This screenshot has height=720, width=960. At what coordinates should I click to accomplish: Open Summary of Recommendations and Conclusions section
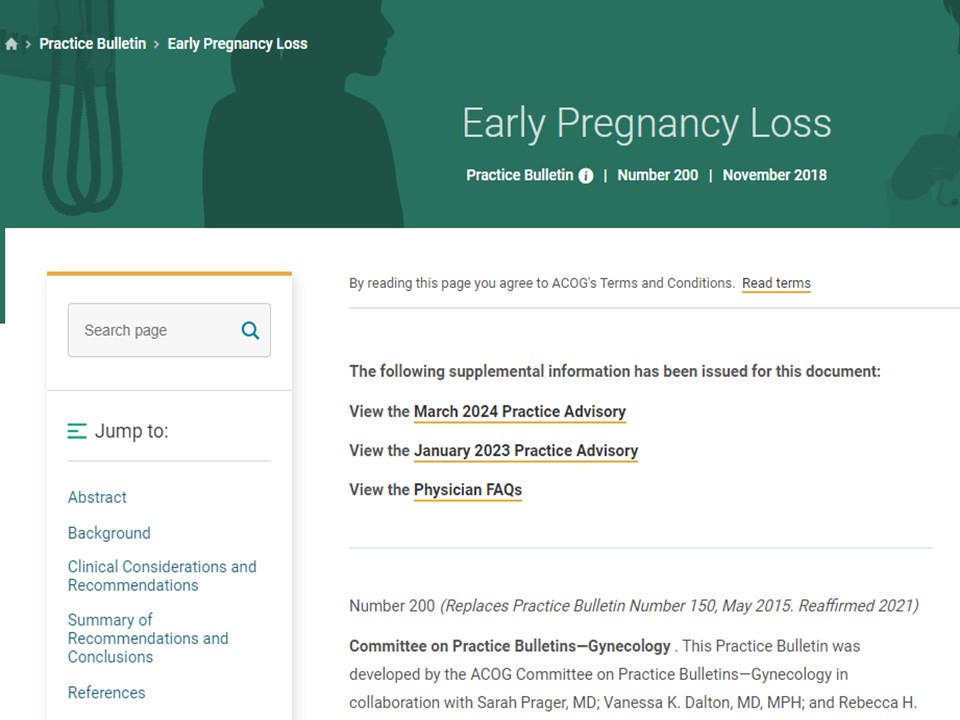click(x=147, y=638)
